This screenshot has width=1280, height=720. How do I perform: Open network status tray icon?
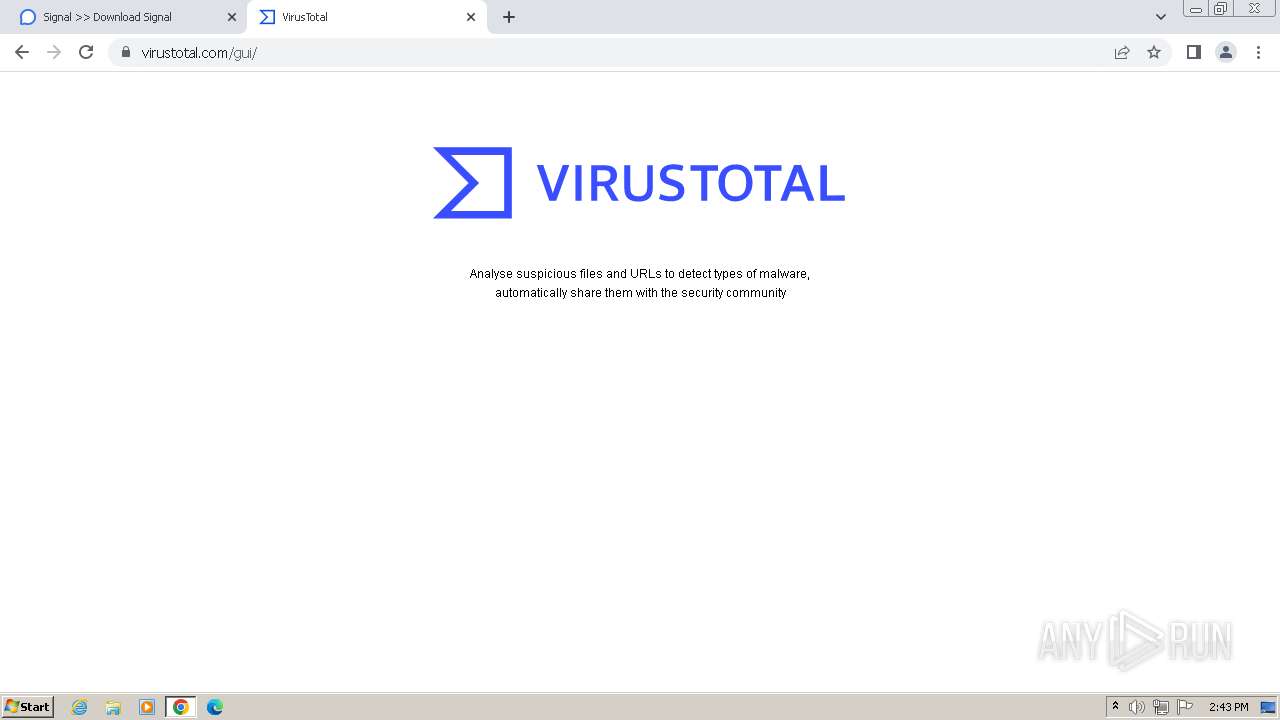click(x=1161, y=707)
